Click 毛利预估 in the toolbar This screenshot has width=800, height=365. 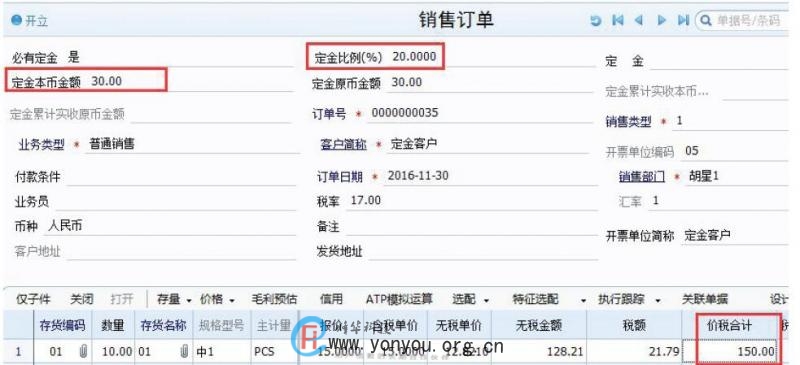point(274,299)
